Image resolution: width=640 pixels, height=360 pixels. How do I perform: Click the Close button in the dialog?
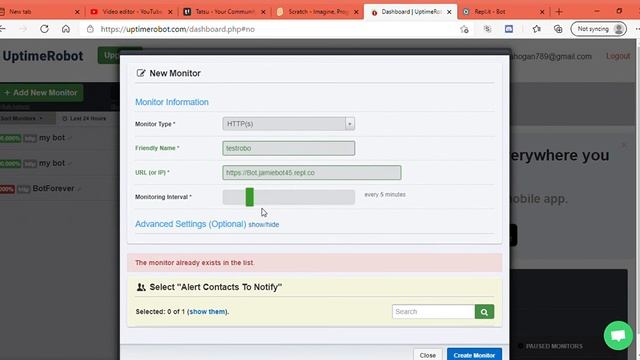428,355
